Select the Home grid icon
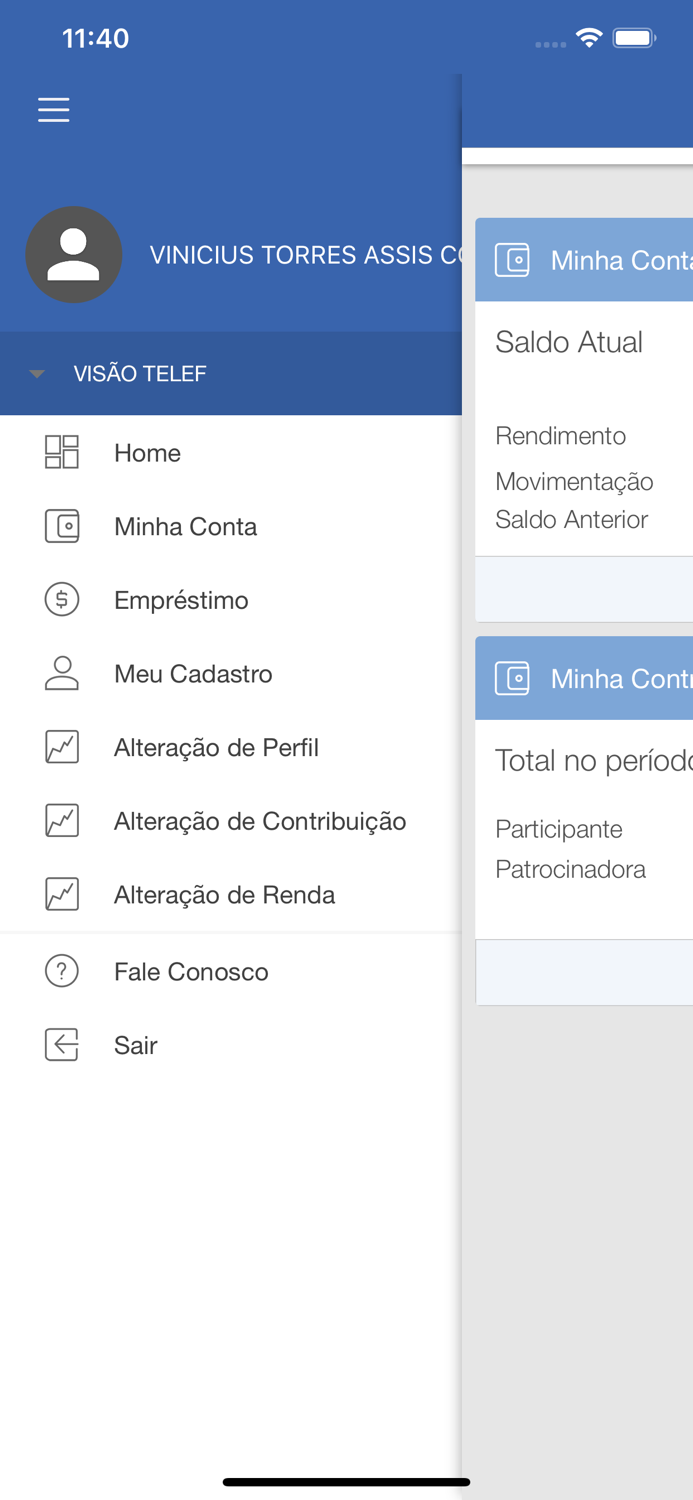 coord(61,452)
